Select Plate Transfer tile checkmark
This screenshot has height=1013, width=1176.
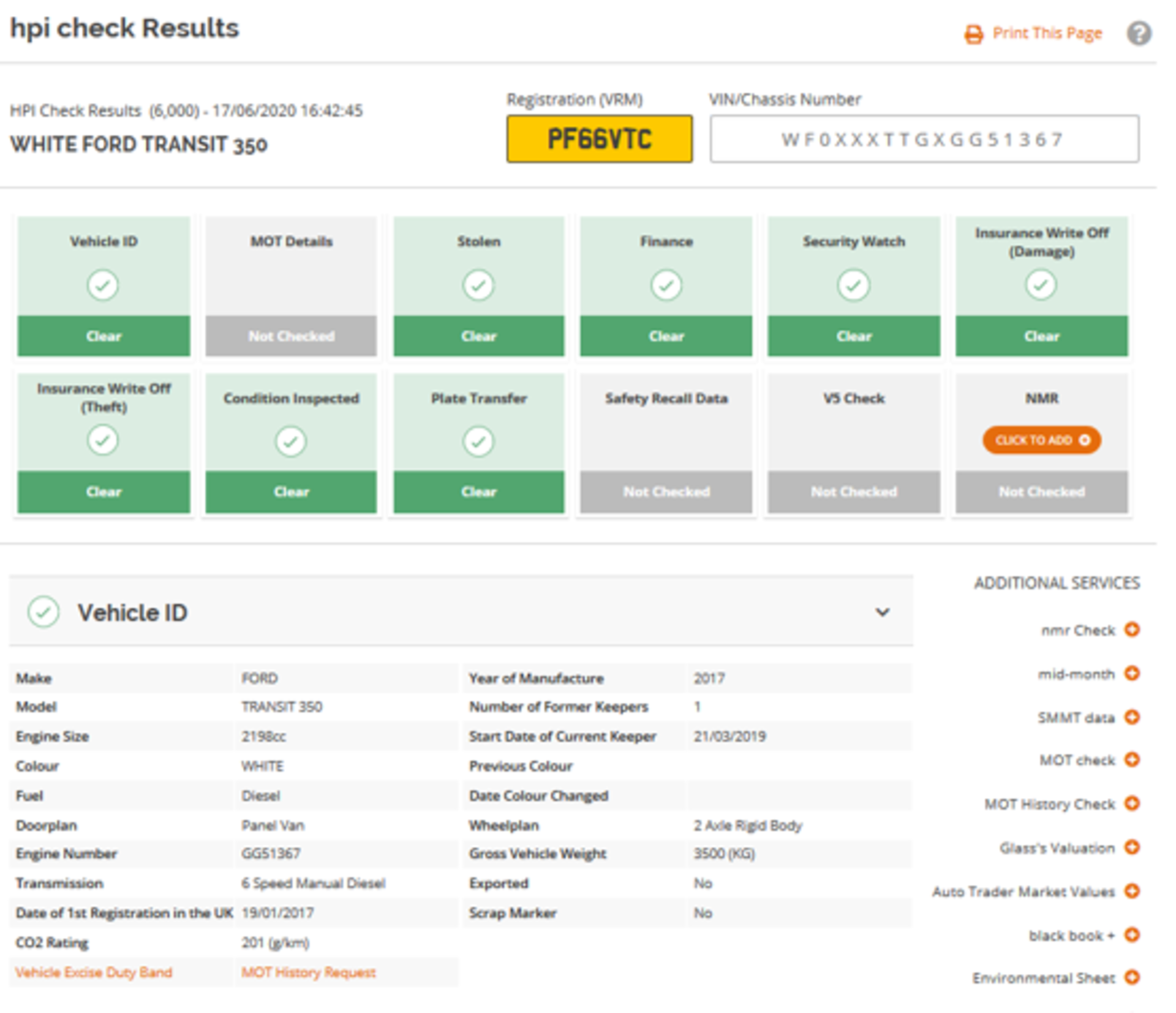tap(478, 442)
